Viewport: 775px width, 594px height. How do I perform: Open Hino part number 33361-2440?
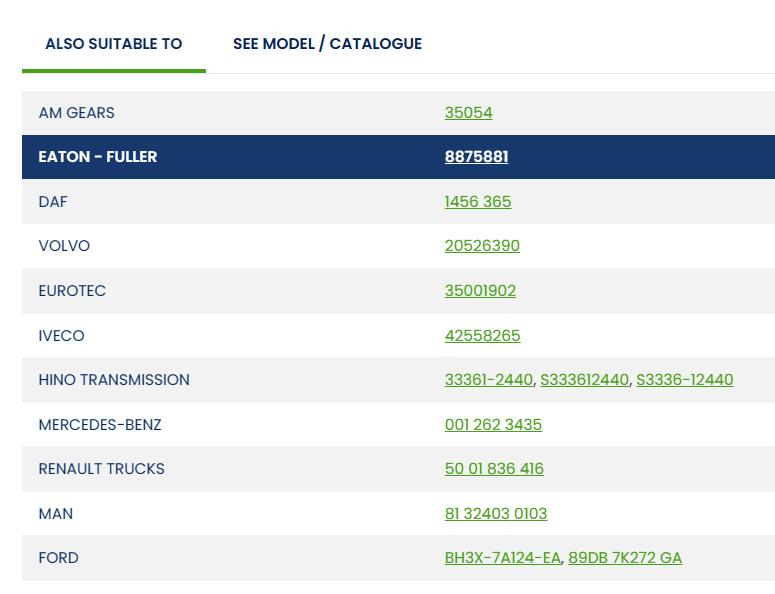[x=488, y=380]
